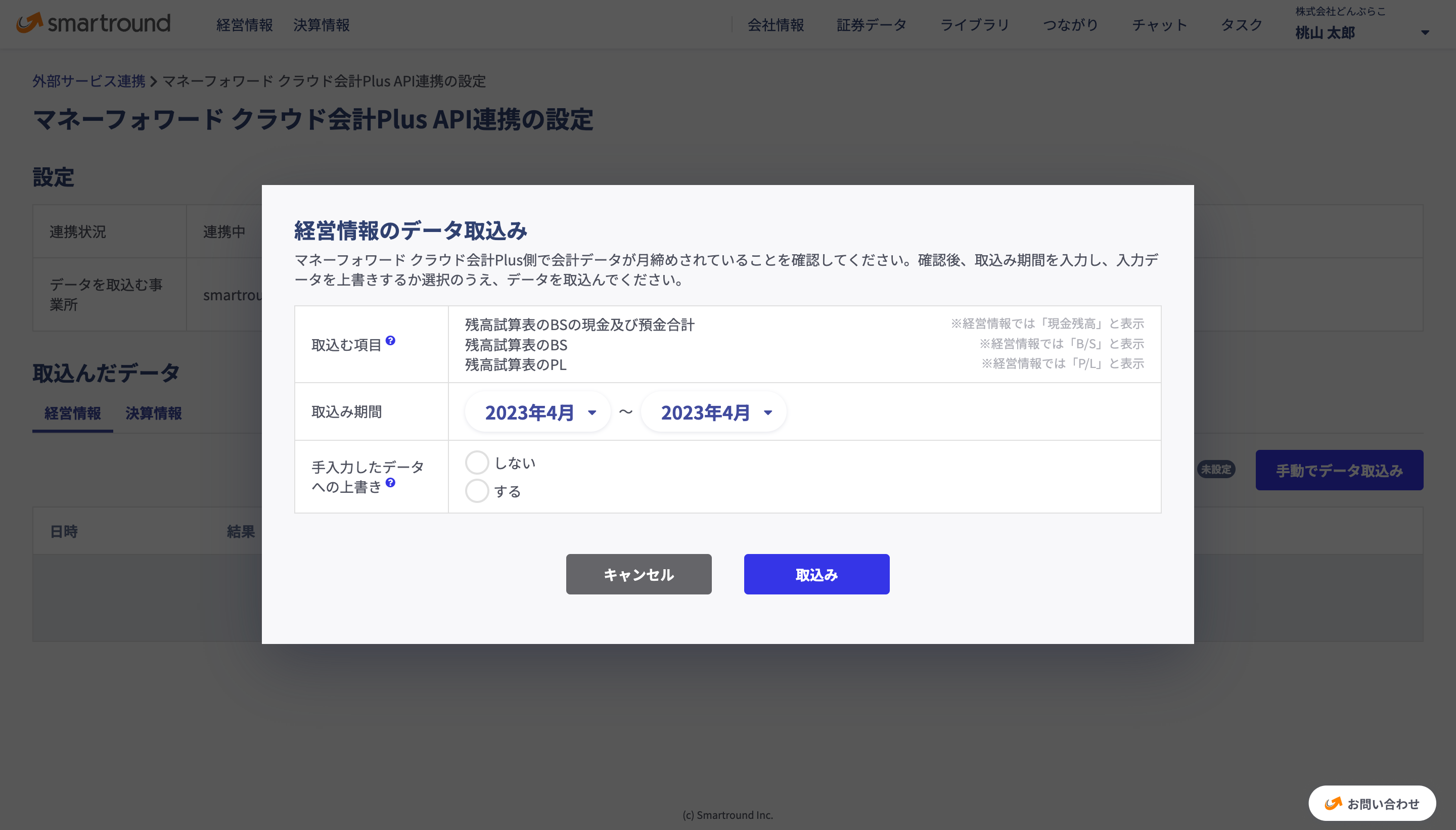Click the smartround logo icon
The image size is (1456, 830).
click(x=30, y=23)
